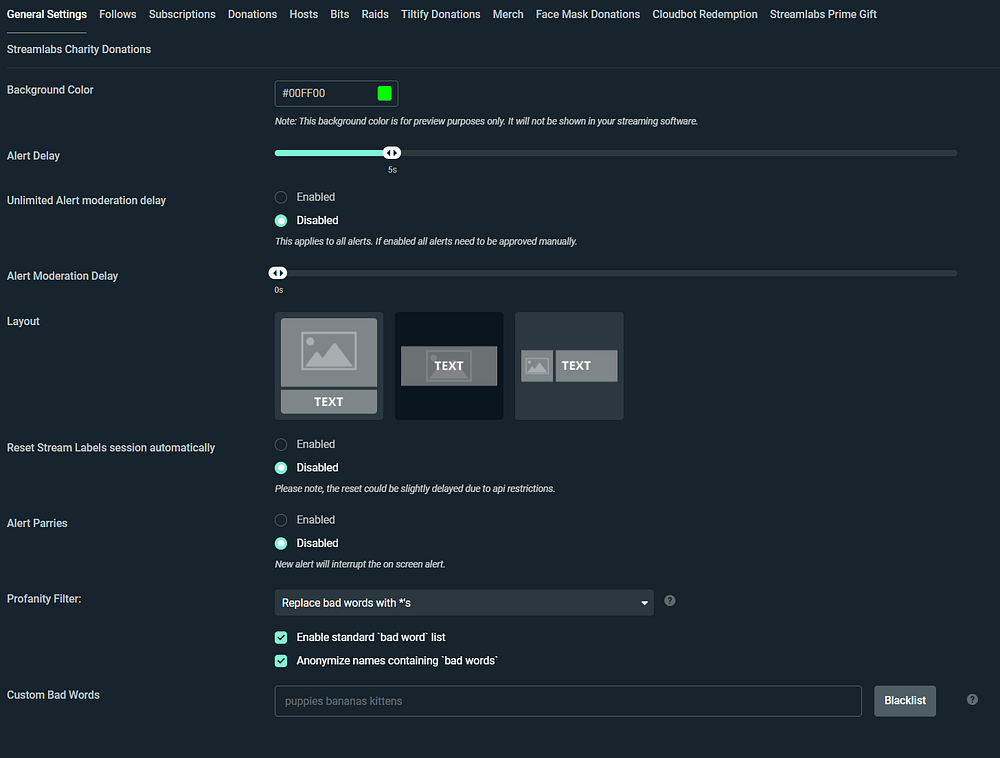The height and width of the screenshot is (758, 1000).
Task: Click the Custom Bad Words input field
Action: pos(568,701)
